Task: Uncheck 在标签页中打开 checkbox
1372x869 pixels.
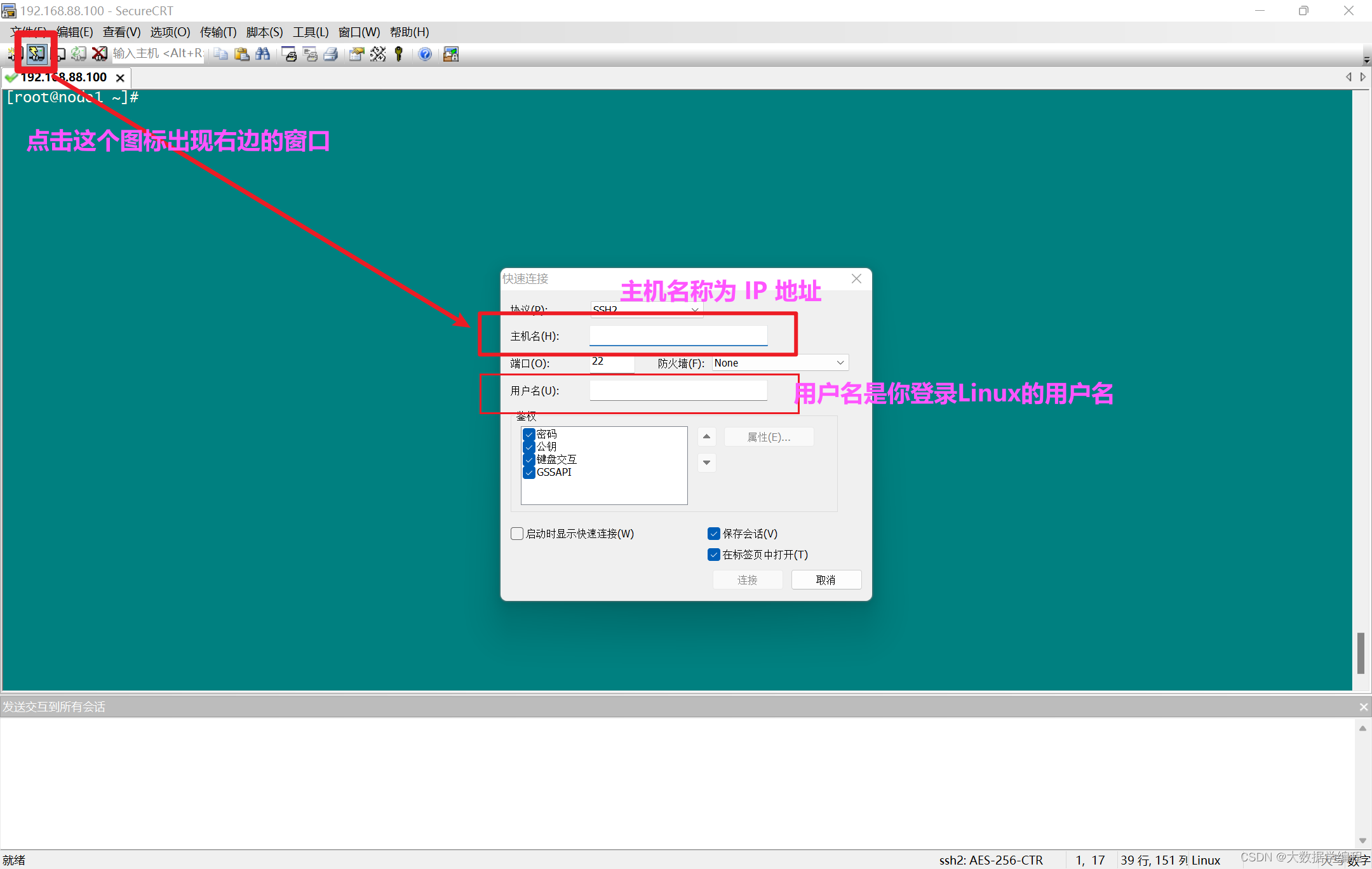Action: point(714,555)
